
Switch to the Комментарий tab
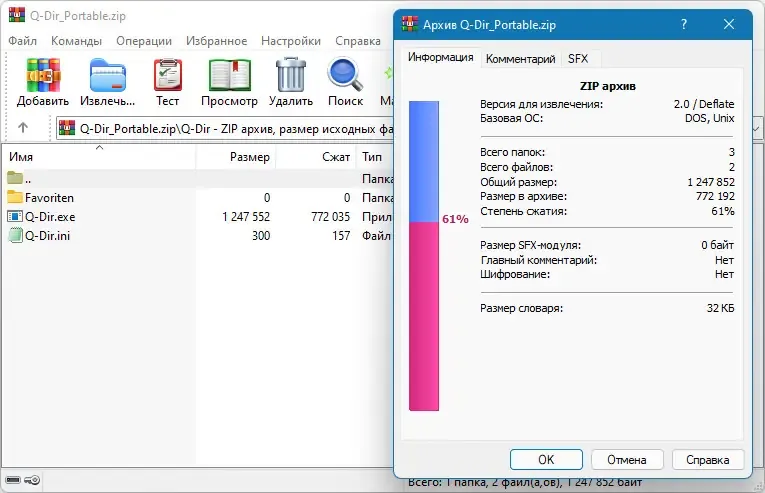pos(521,59)
